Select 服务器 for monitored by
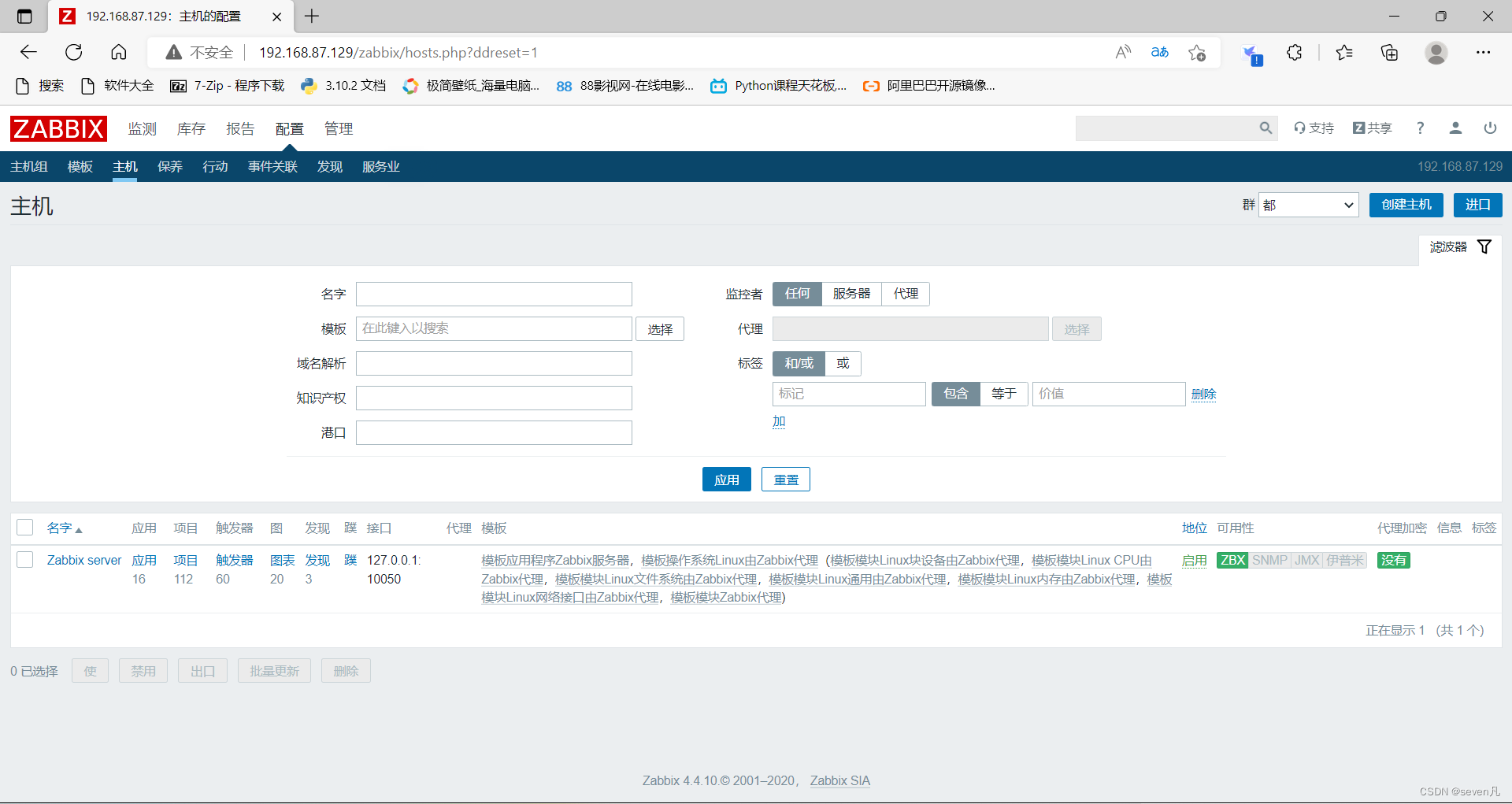Screen dimensions: 1512x804 point(851,294)
